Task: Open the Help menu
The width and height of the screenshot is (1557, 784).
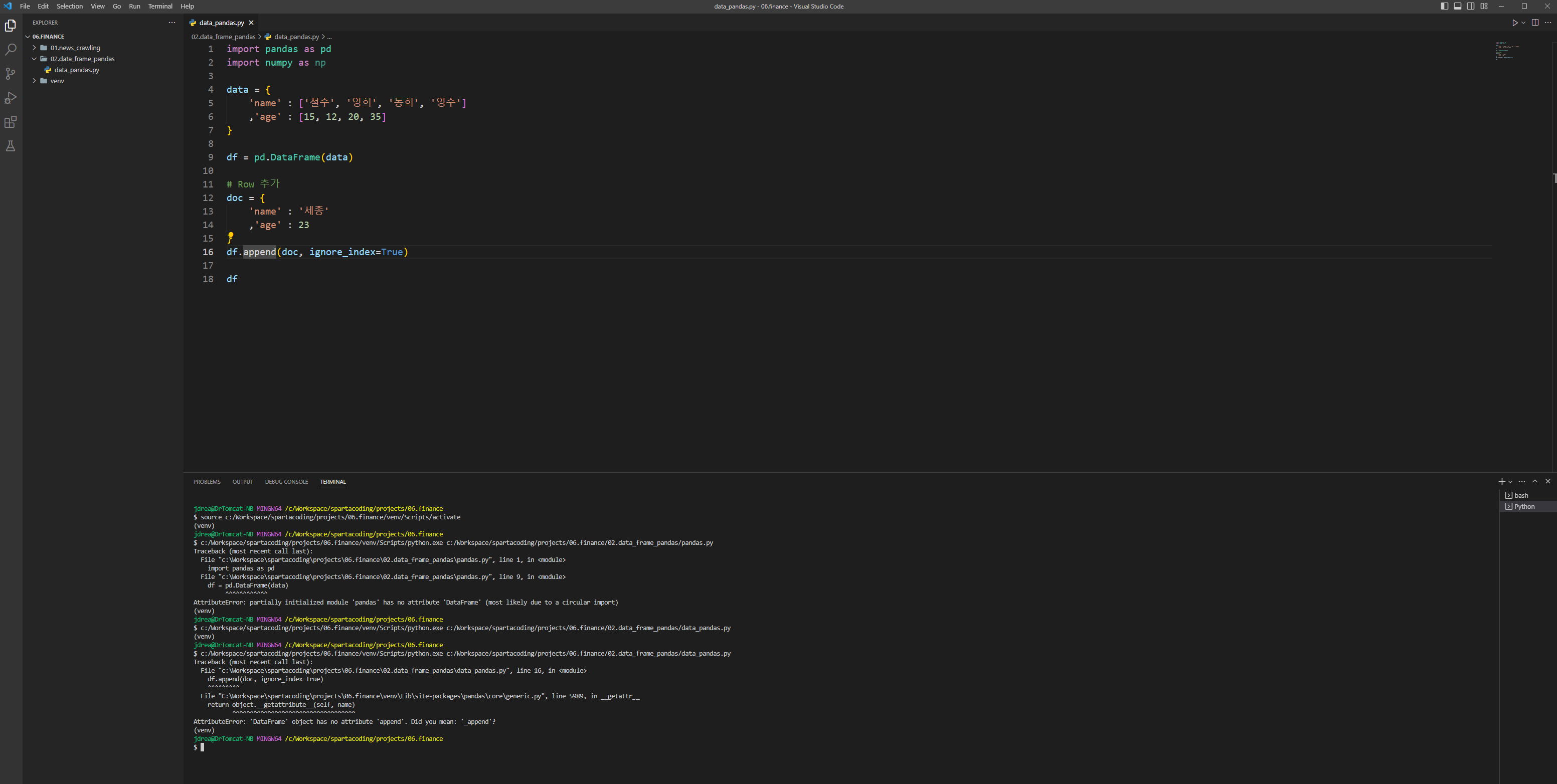Action: [188, 6]
